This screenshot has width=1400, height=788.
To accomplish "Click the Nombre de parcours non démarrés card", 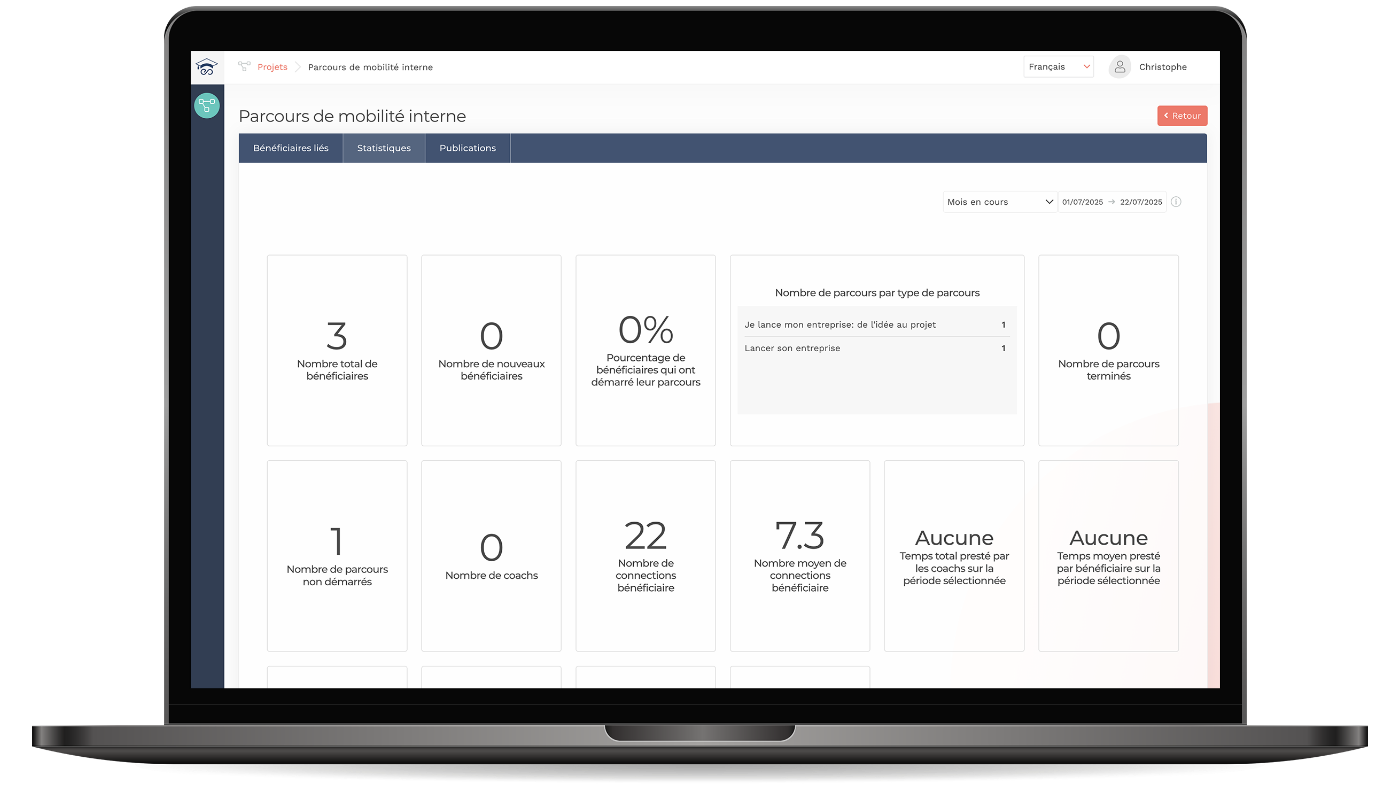I will 337,556.
